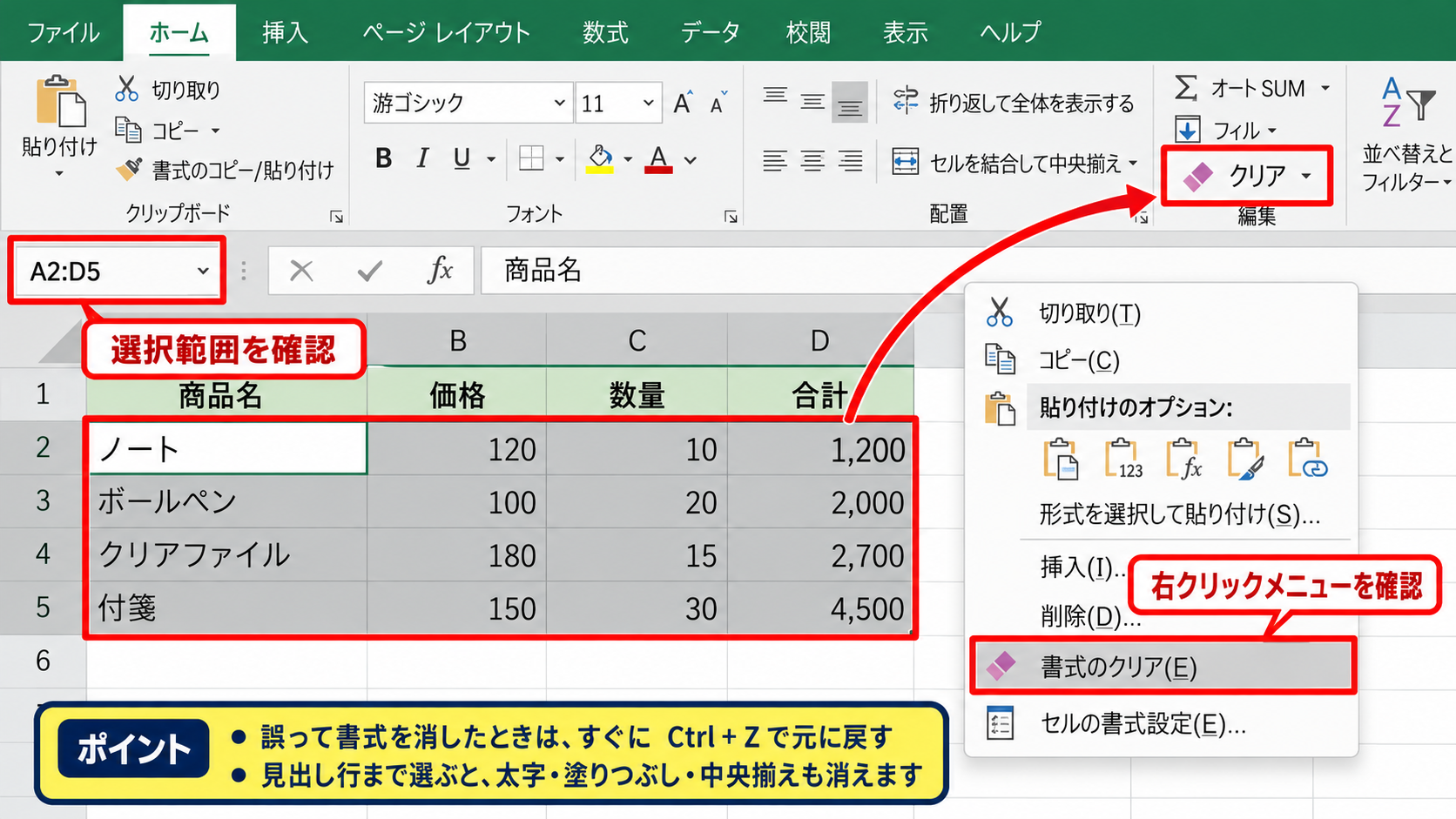
Task: Select horizontal center align button
Action: click(812, 161)
